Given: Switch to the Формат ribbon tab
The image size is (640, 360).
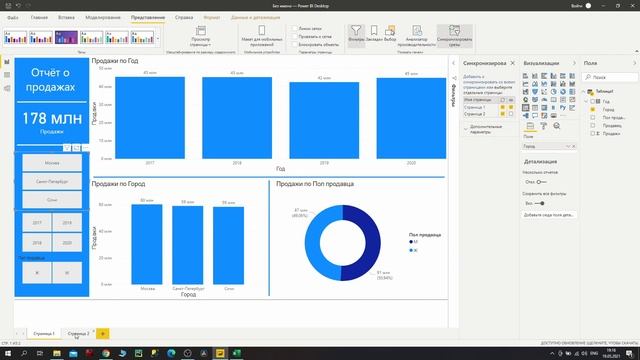Looking at the screenshot, I should (211, 18).
